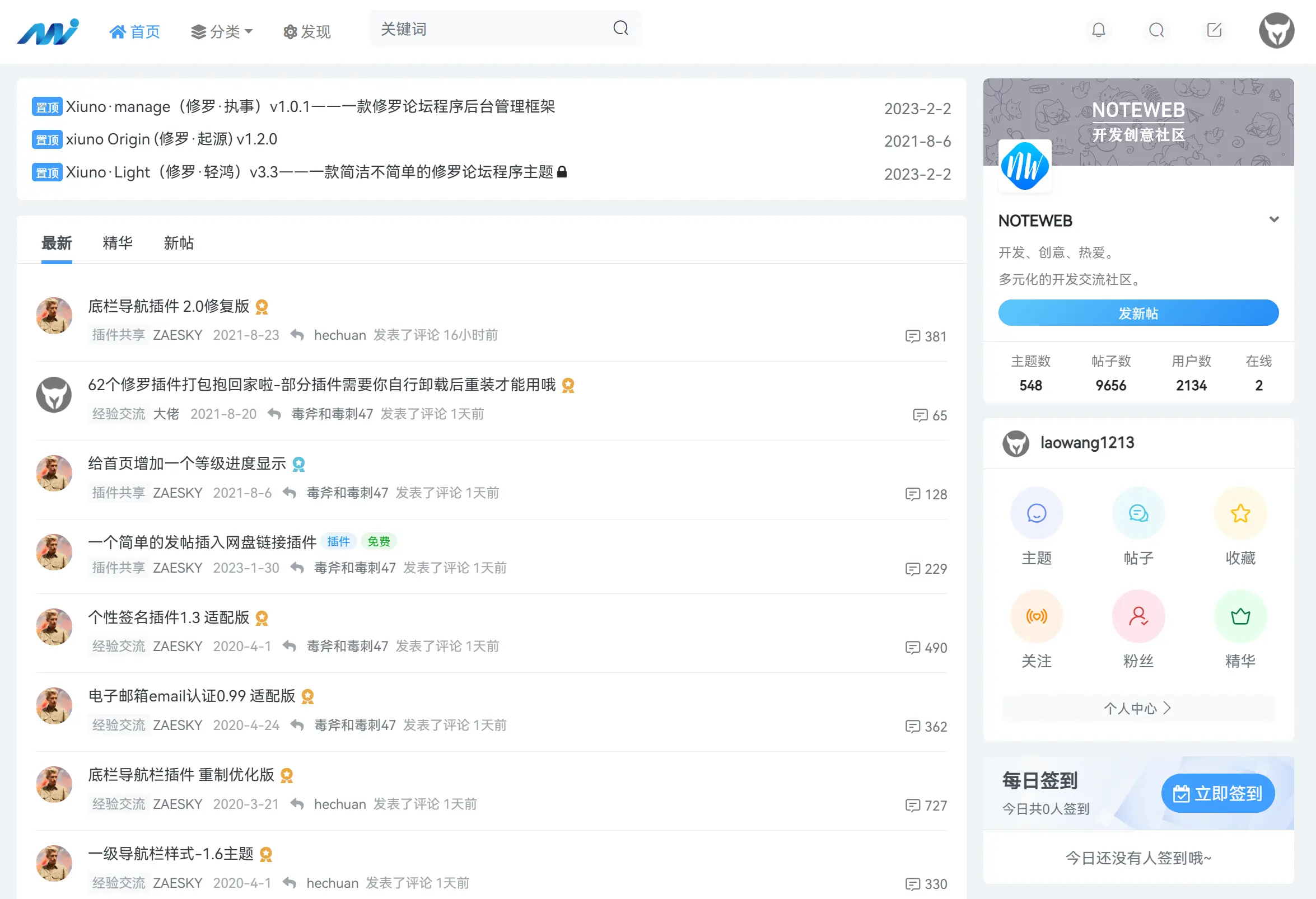
Task: Expand the 分类 category dropdown
Action: [x=222, y=32]
